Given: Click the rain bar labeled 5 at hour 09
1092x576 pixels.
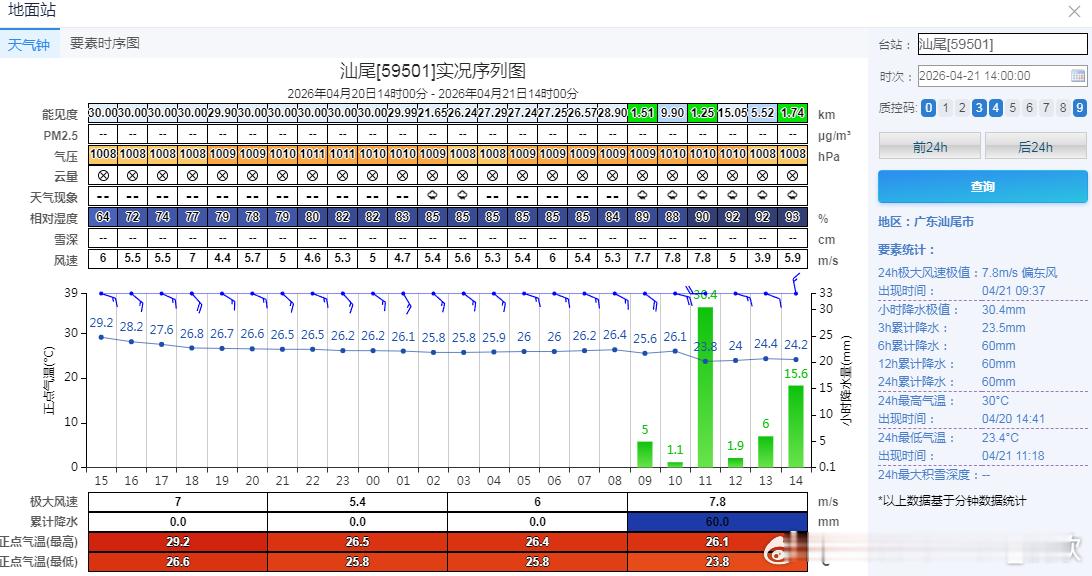Looking at the screenshot, I should coord(645,454).
